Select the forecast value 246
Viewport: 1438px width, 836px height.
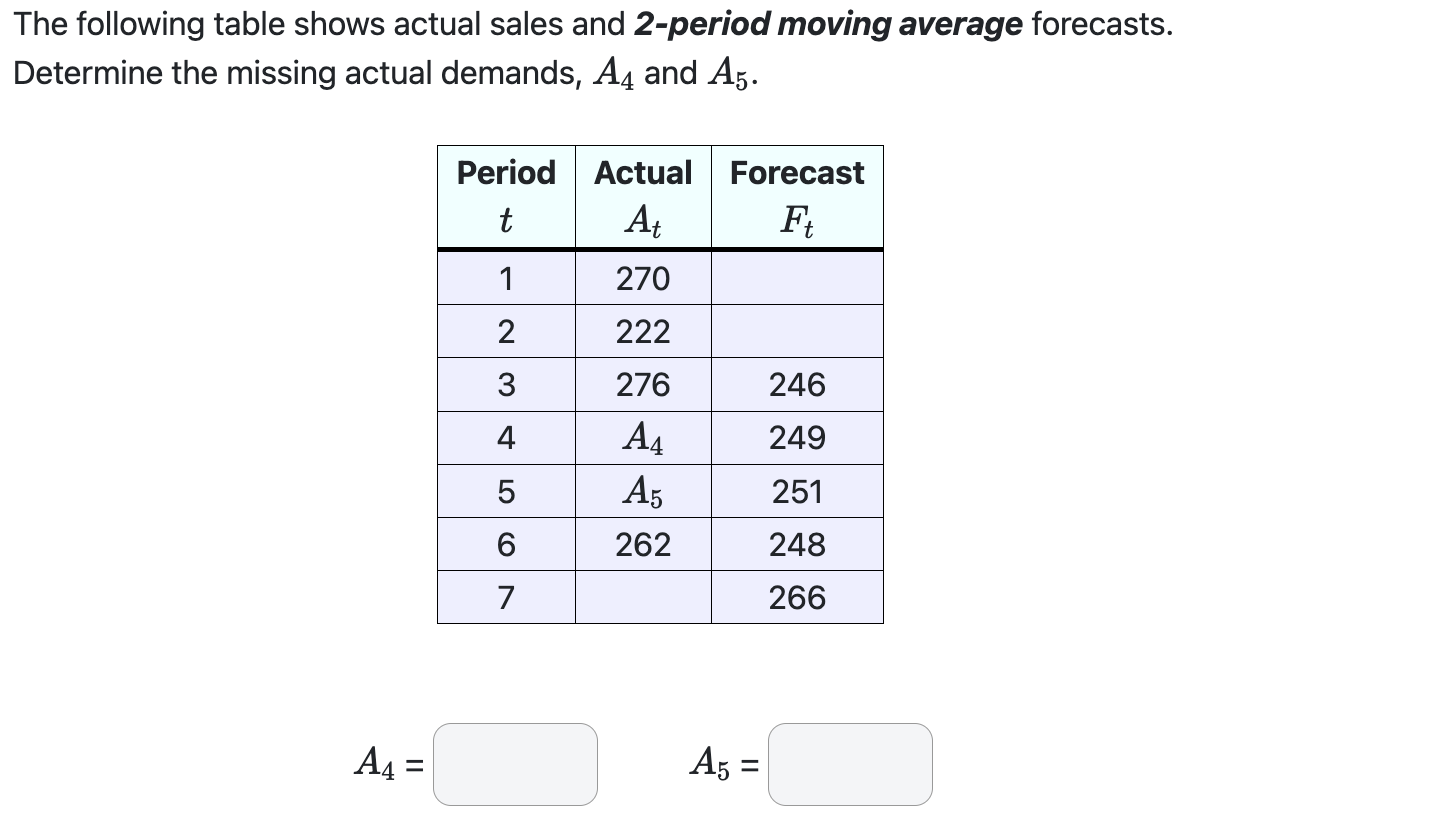(796, 384)
